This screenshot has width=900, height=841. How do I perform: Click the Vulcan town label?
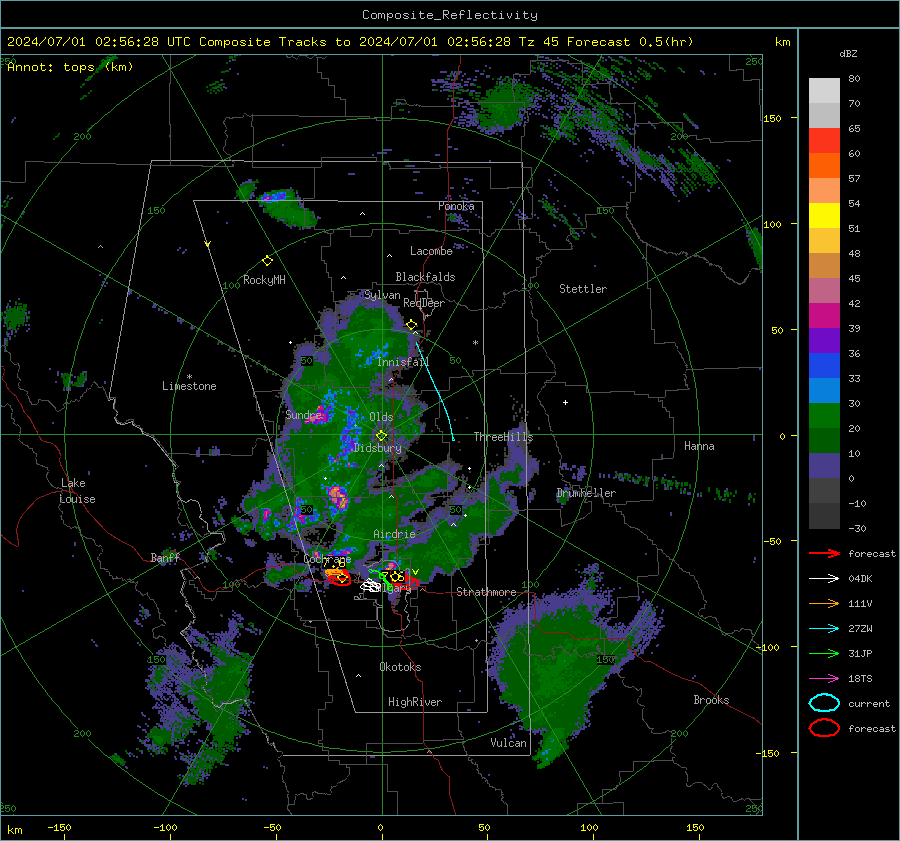click(508, 743)
